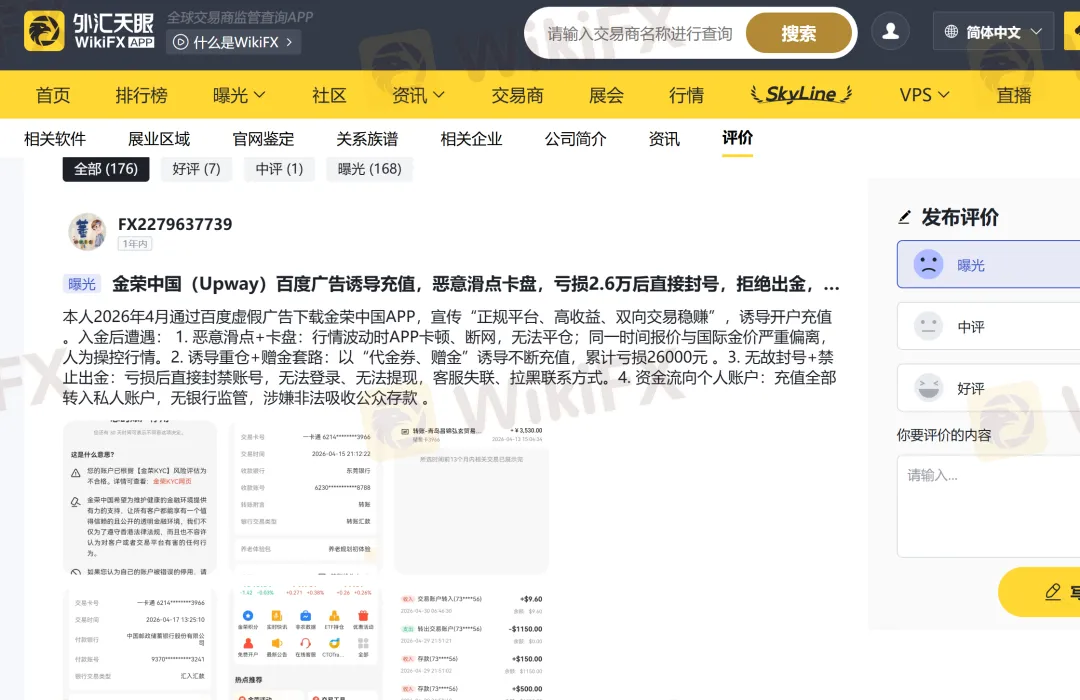Open 排行榜 in navigation

pos(141,95)
